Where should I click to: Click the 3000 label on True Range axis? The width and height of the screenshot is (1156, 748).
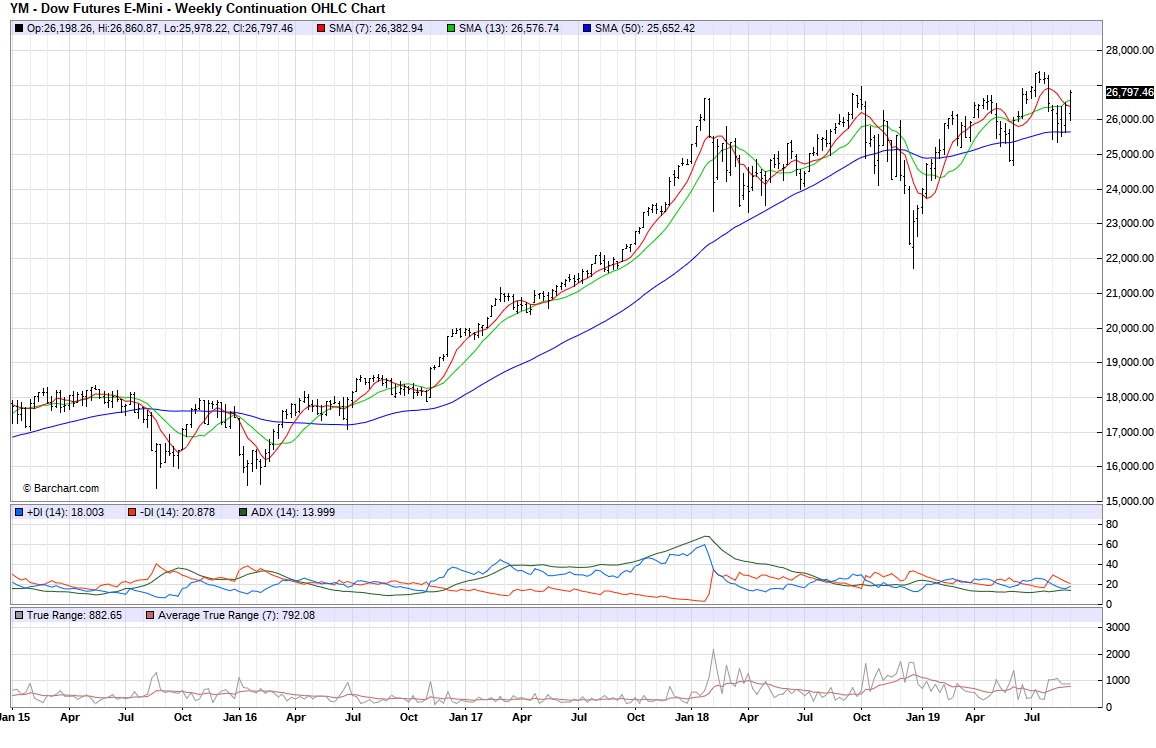[1118, 627]
